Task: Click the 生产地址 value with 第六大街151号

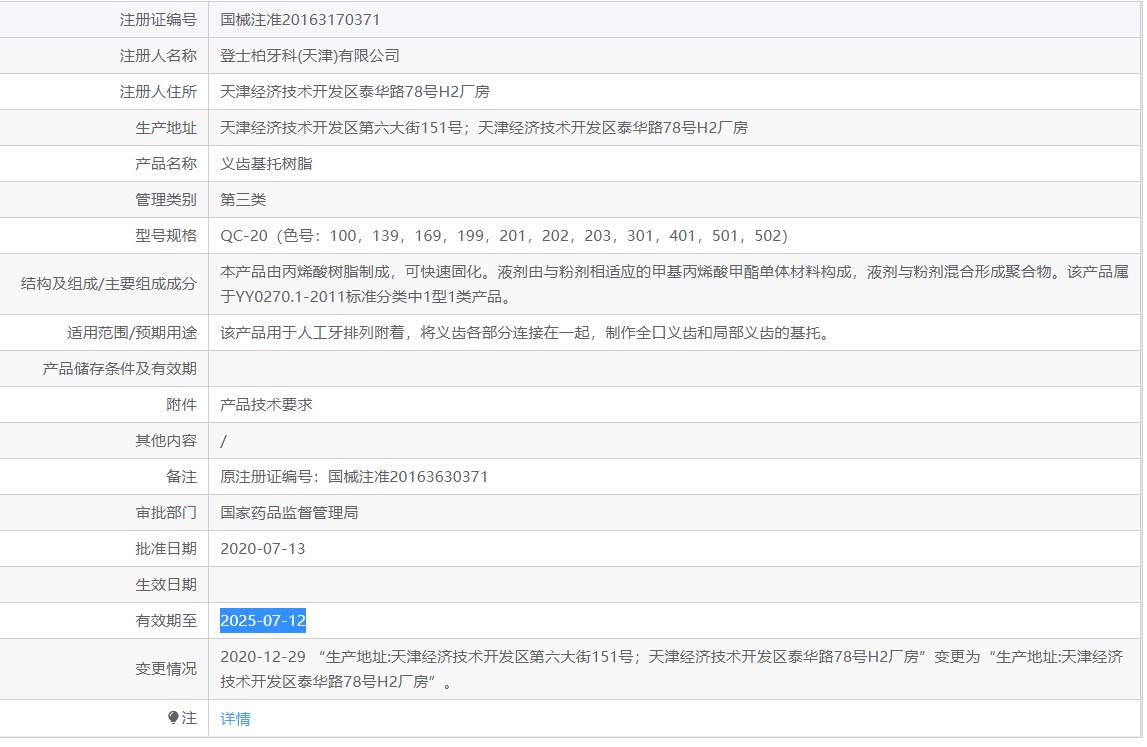Action: tap(484, 127)
